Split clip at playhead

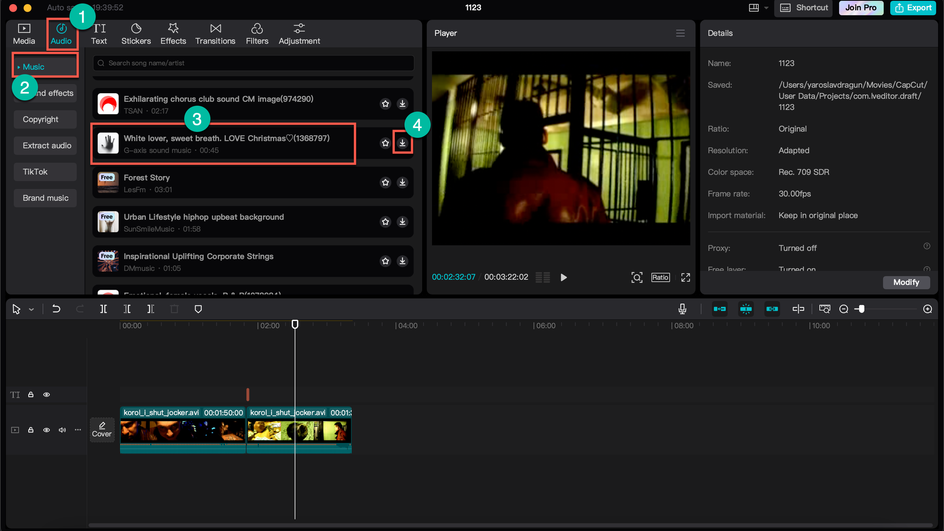[x=104, y=309]
